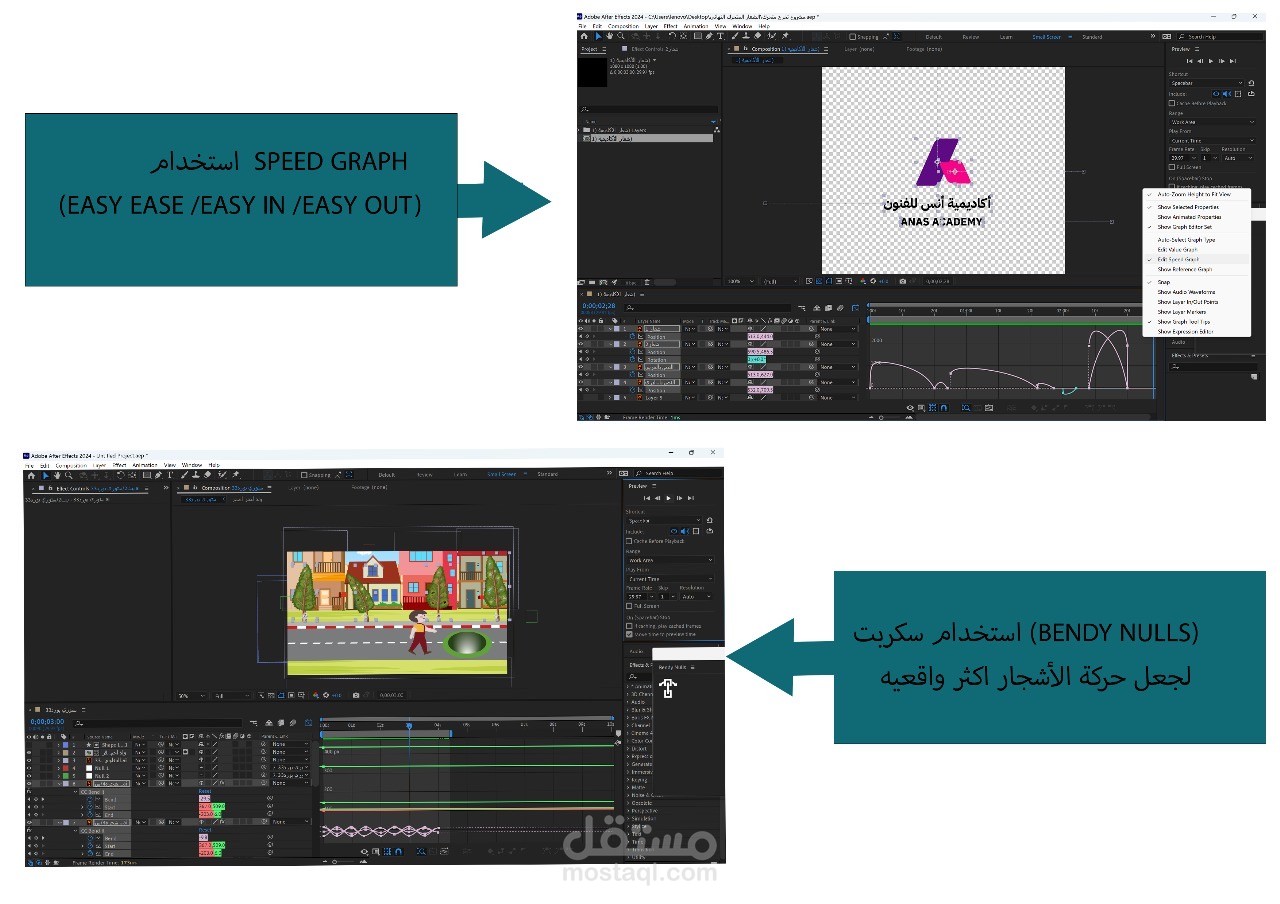Viewport: 1280px width, 904px height.
Task: Choose the Hand tool in the logo project window
Action: [x=610, y=36]
